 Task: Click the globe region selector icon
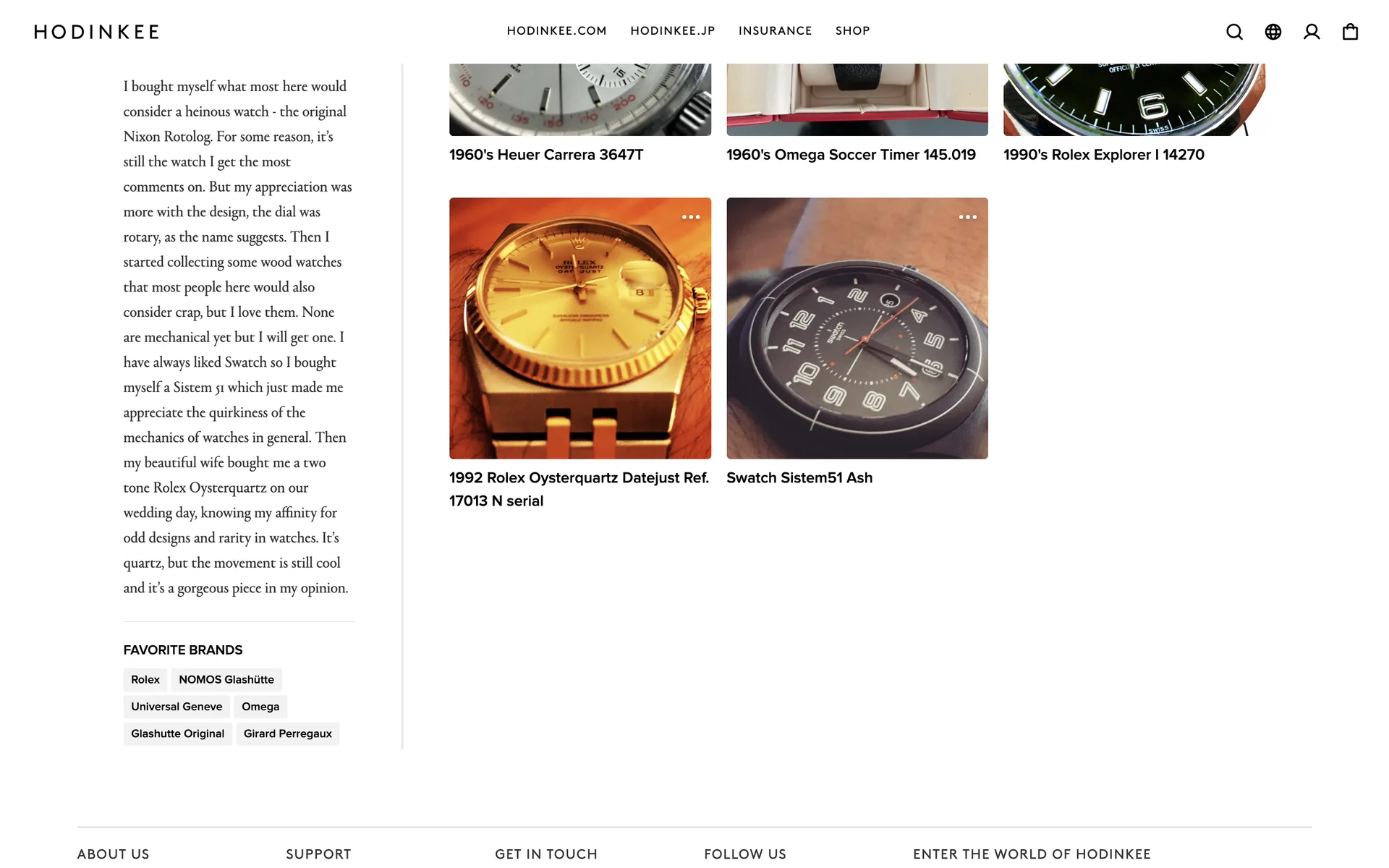pos(1273,32)
